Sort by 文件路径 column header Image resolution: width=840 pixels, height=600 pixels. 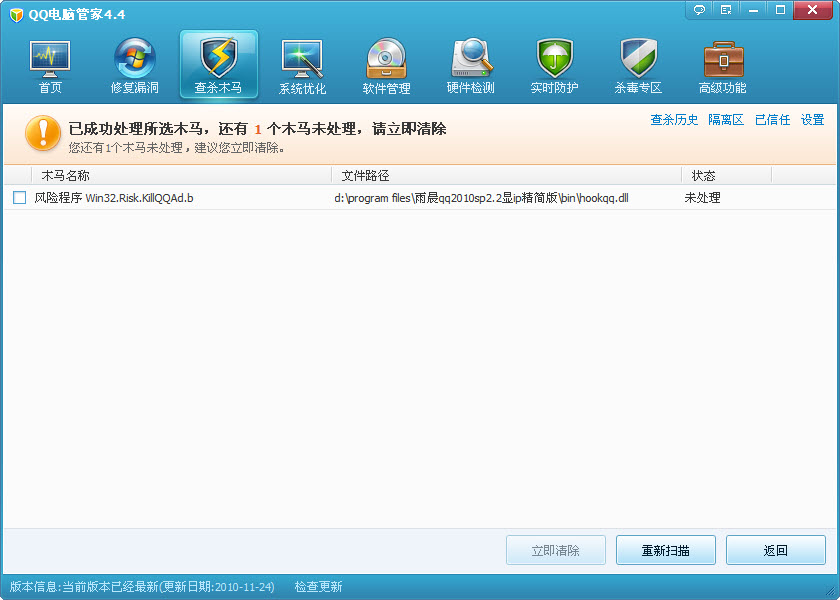[506, 175]
